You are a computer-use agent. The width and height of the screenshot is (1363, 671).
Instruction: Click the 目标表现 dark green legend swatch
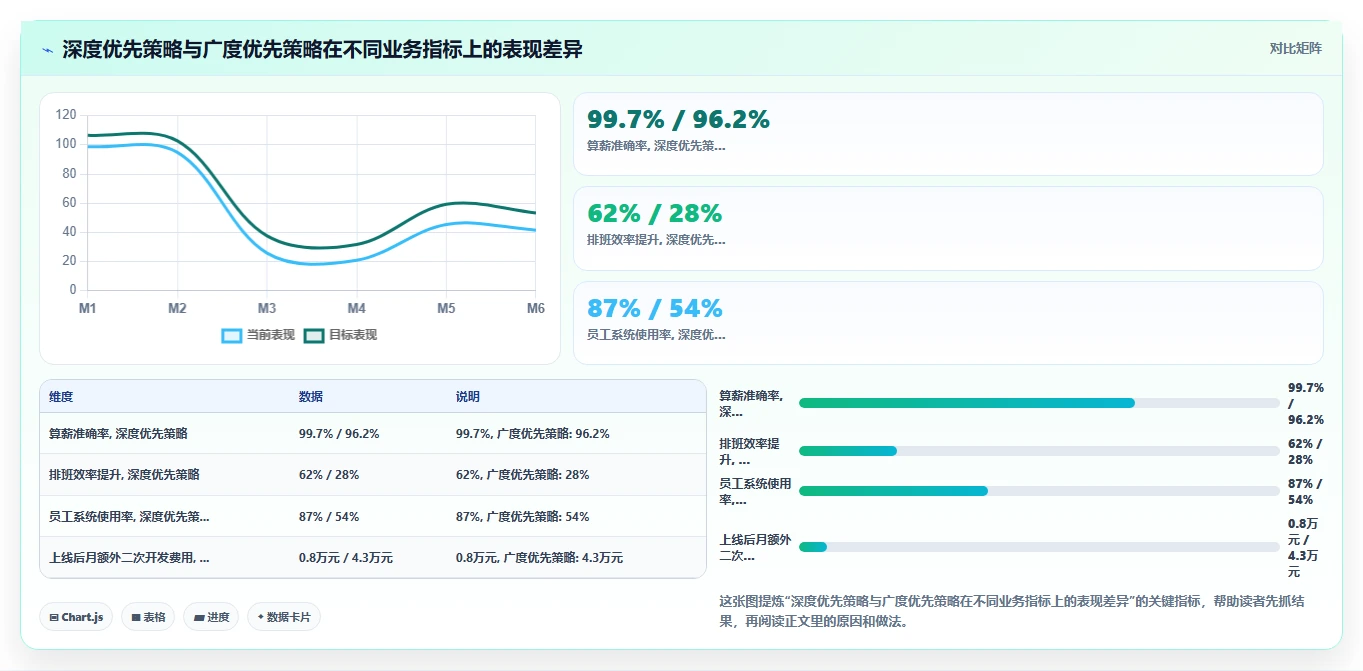click(314, 335)
